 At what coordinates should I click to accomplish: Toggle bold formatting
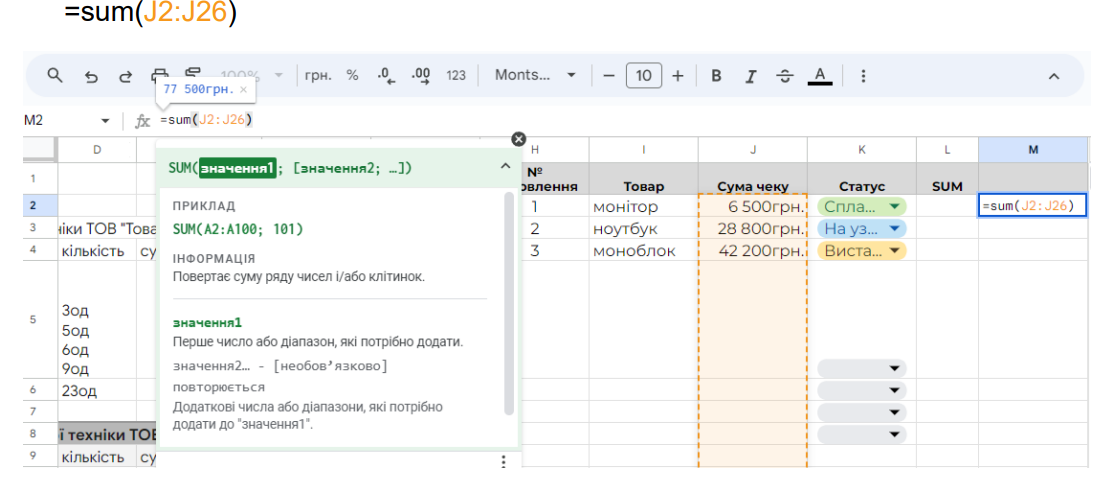click(x=716, y=76)
